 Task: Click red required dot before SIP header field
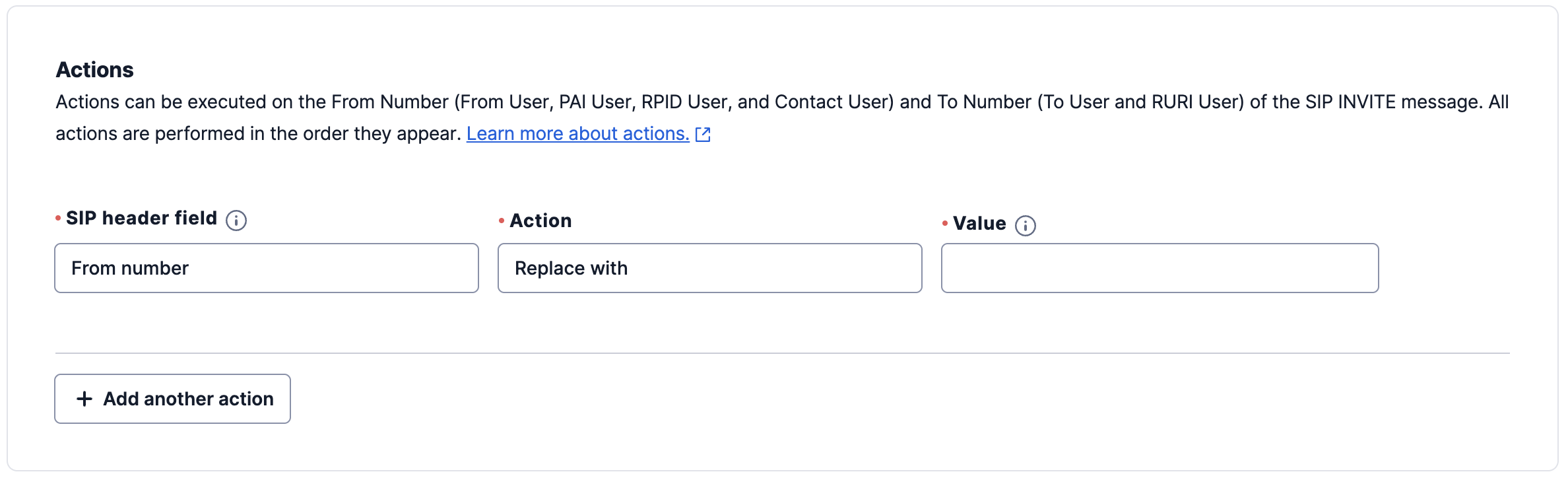(x=58, y=218)
